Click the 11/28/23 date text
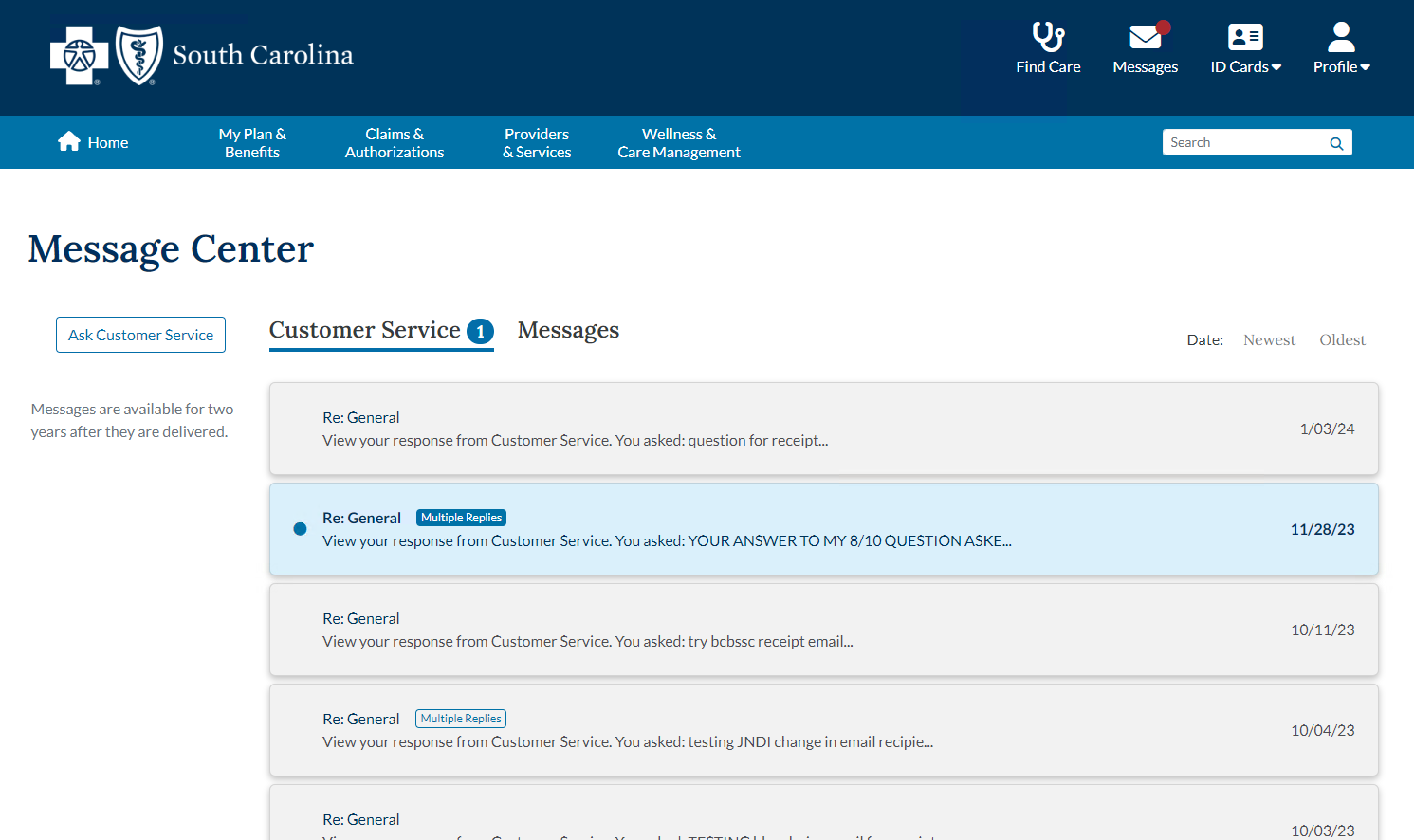Screen dimensions: 1414x840 point(1322,530)
